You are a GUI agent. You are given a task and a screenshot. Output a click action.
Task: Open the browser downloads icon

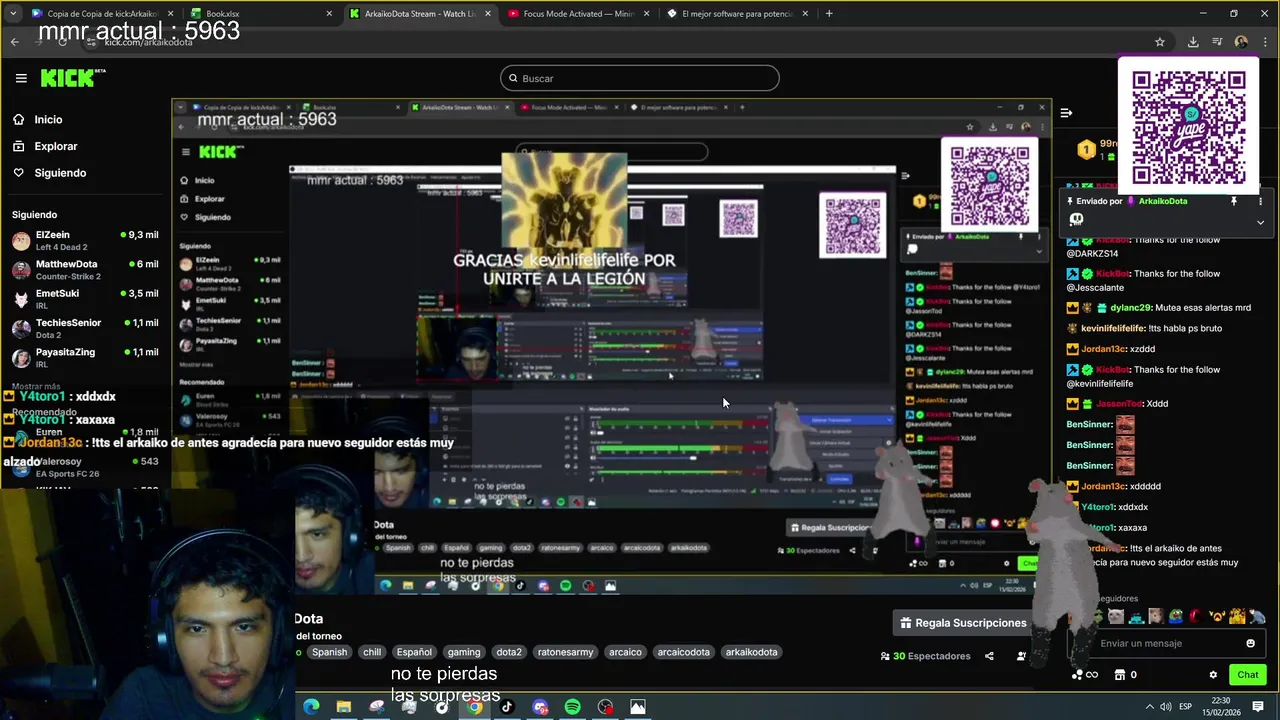1193,42
